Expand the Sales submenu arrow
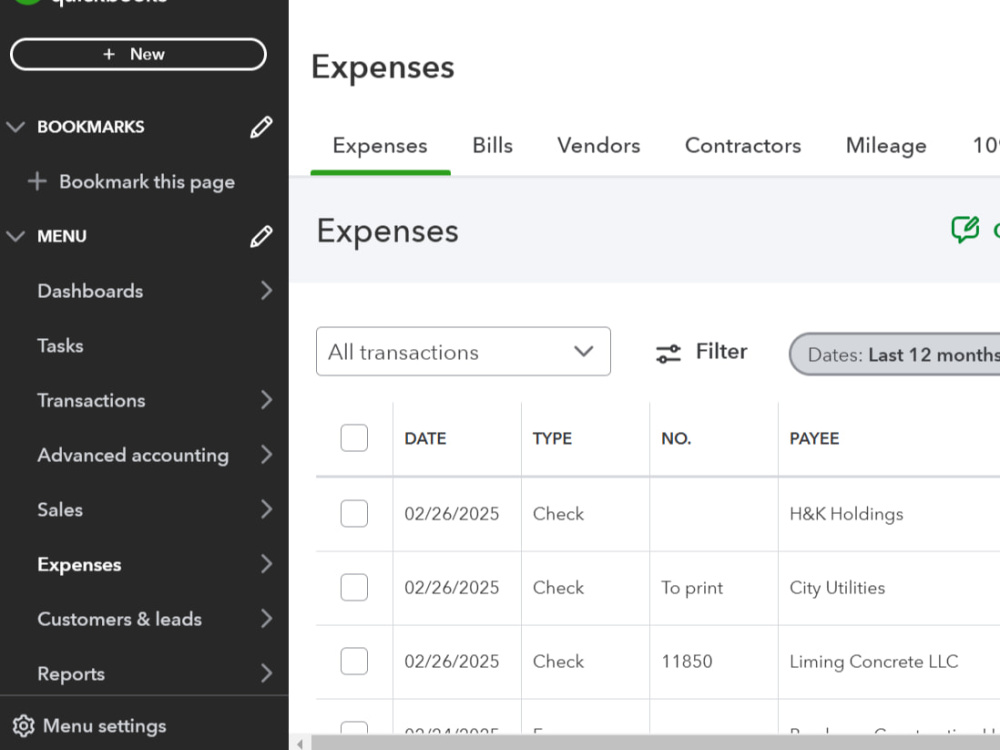Viewport: 1000px width, 750px height. (x=266, y=510)
